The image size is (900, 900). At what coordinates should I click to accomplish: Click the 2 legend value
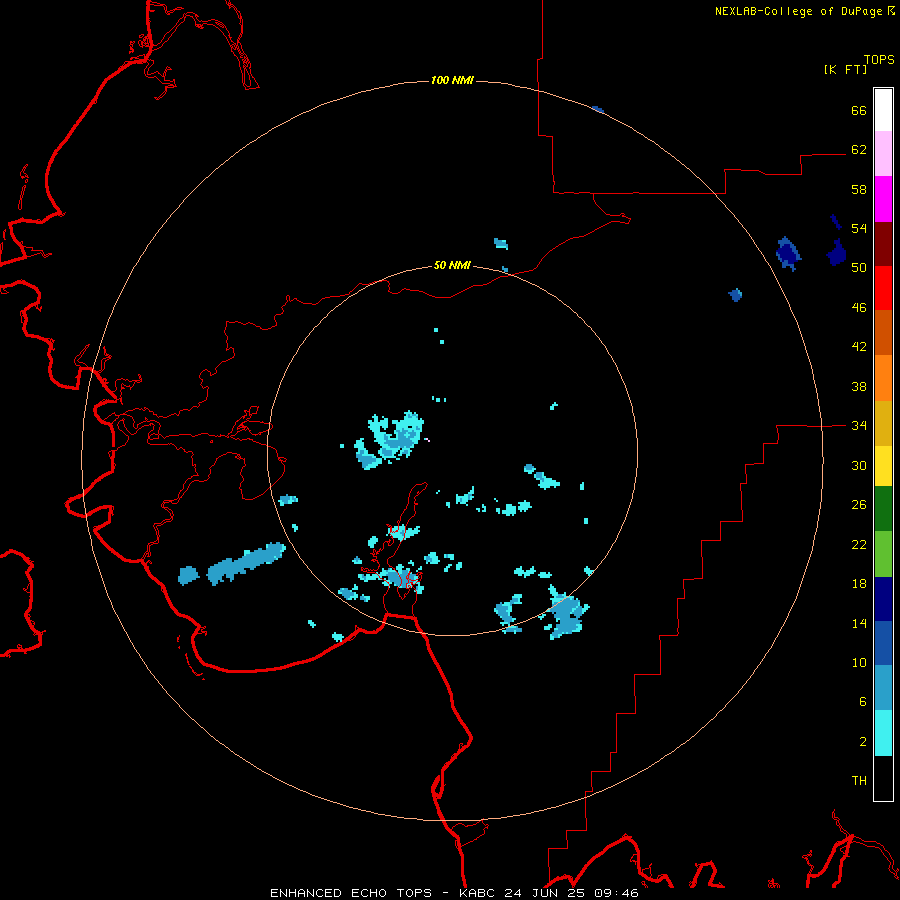pos(863,742)
